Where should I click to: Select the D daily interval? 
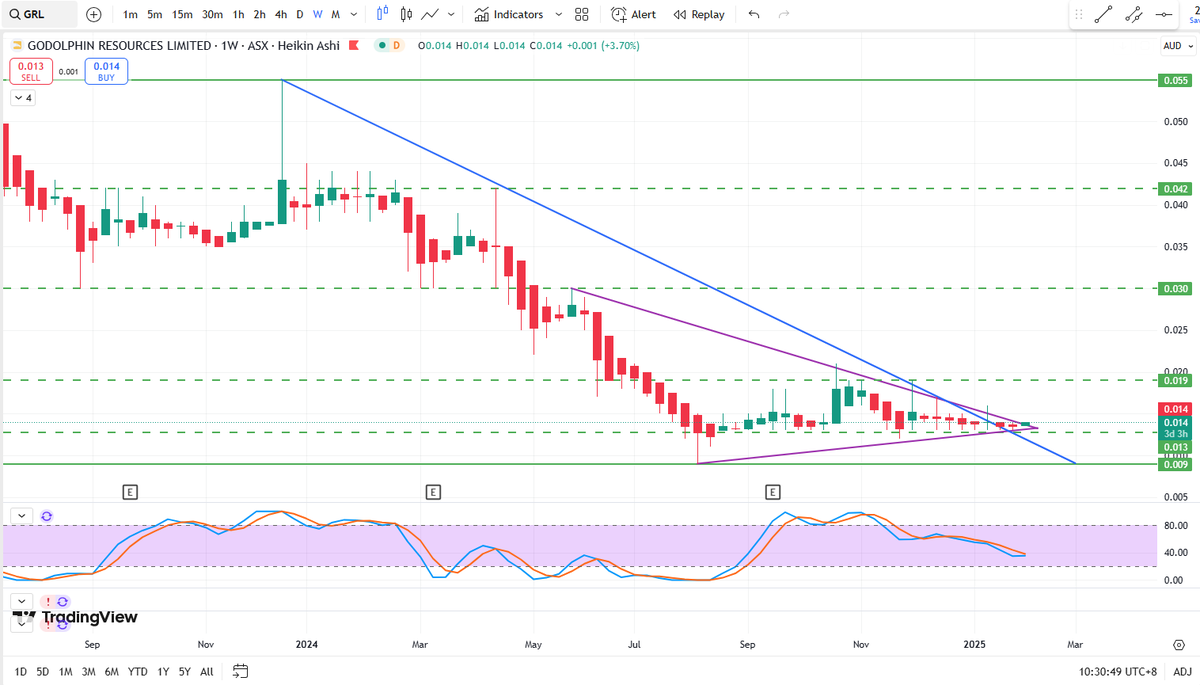coord(300,15)
